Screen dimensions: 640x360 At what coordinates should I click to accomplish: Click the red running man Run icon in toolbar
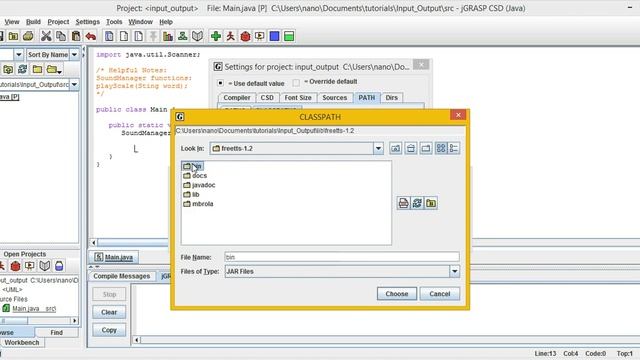click(231, 36)
